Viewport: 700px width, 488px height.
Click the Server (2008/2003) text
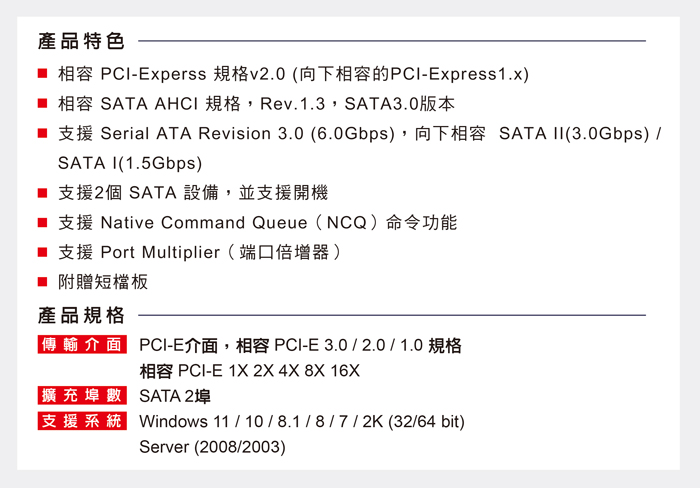[x=212, y=447]
